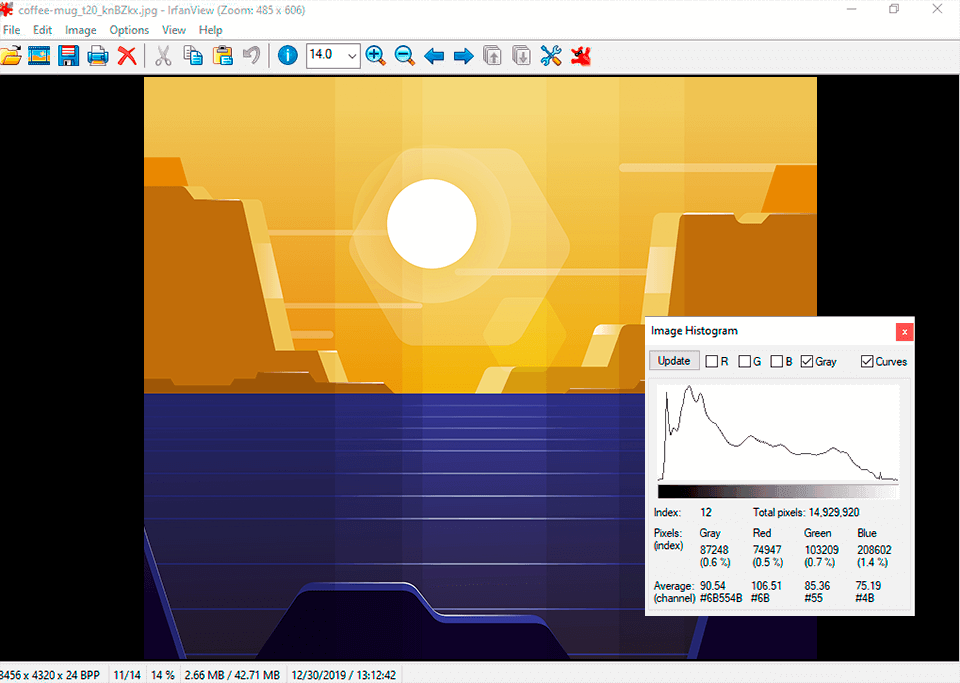
Task: Close the Image Histogram window
Action: click(905, 331)
